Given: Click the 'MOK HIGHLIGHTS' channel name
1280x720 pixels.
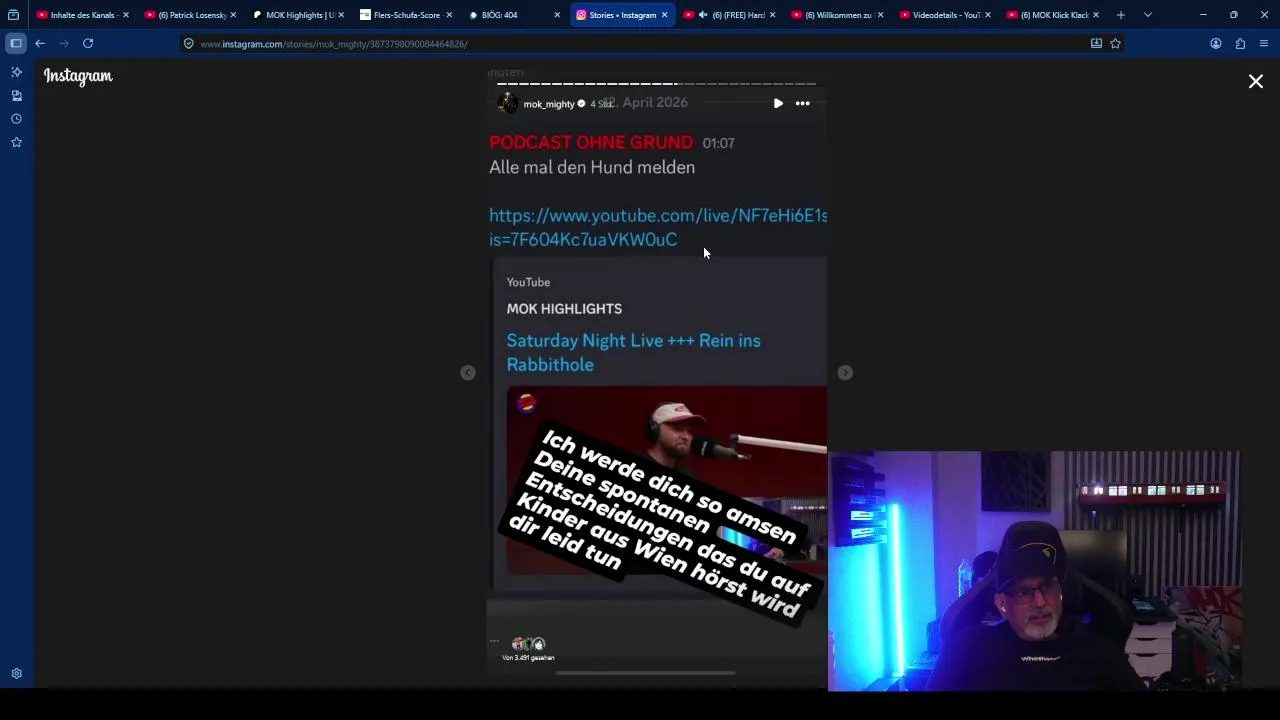Looking at the screenshot, I should 564,309.
